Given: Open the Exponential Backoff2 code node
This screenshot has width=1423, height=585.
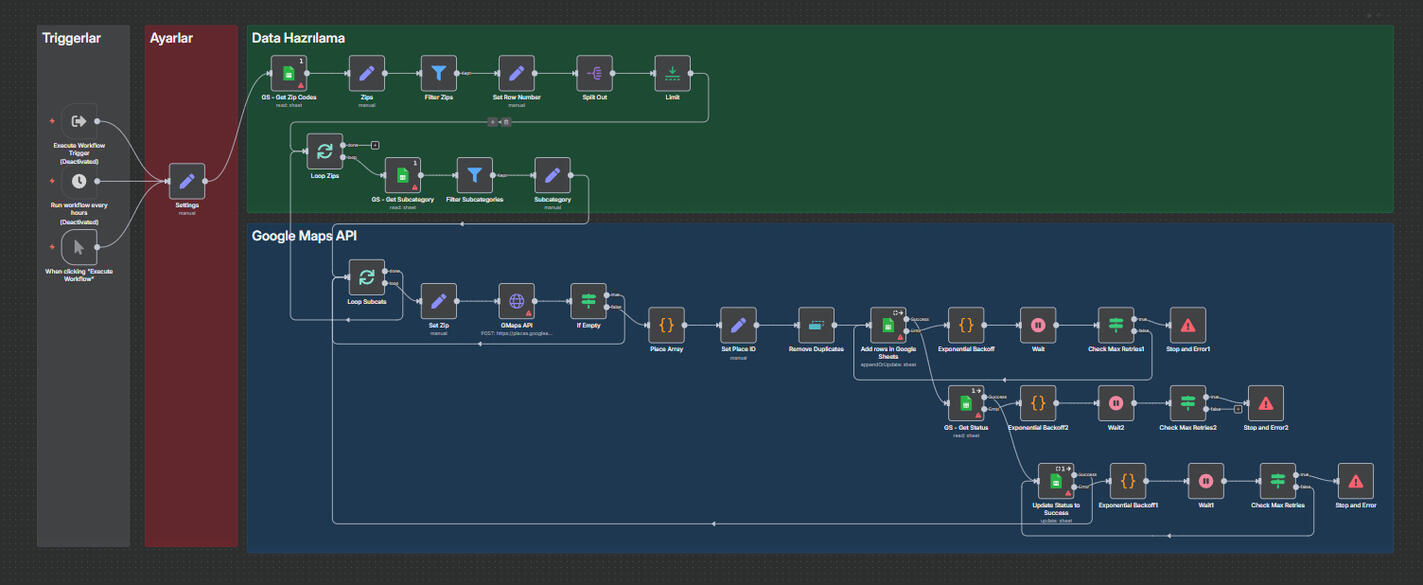Looking at the screenshot, I should click(x=1037, y=404).
